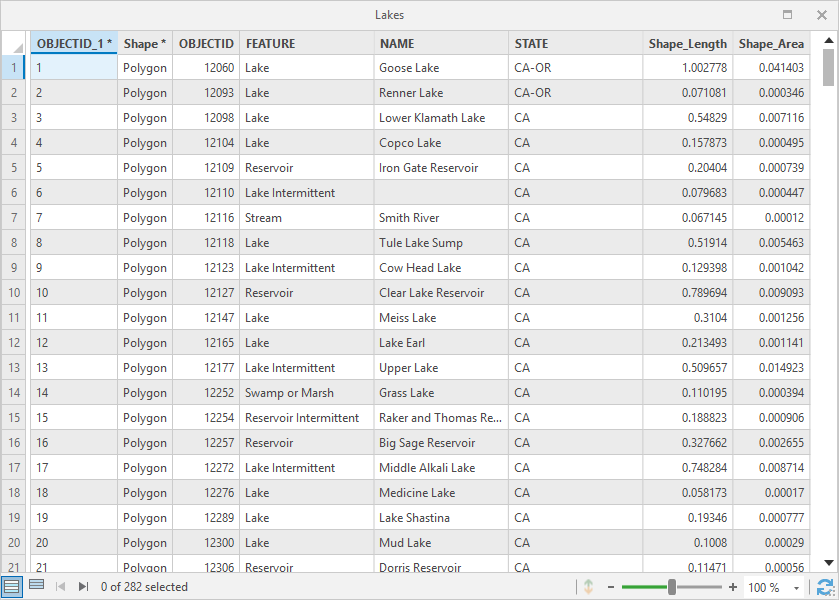
Task: Select the OBJECTID column header
Action: click(x=206, y=43)
